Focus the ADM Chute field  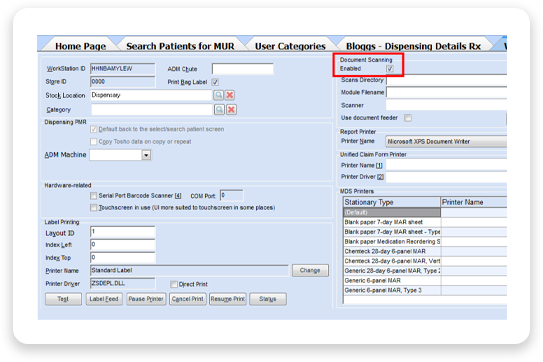tap(243, 69)
